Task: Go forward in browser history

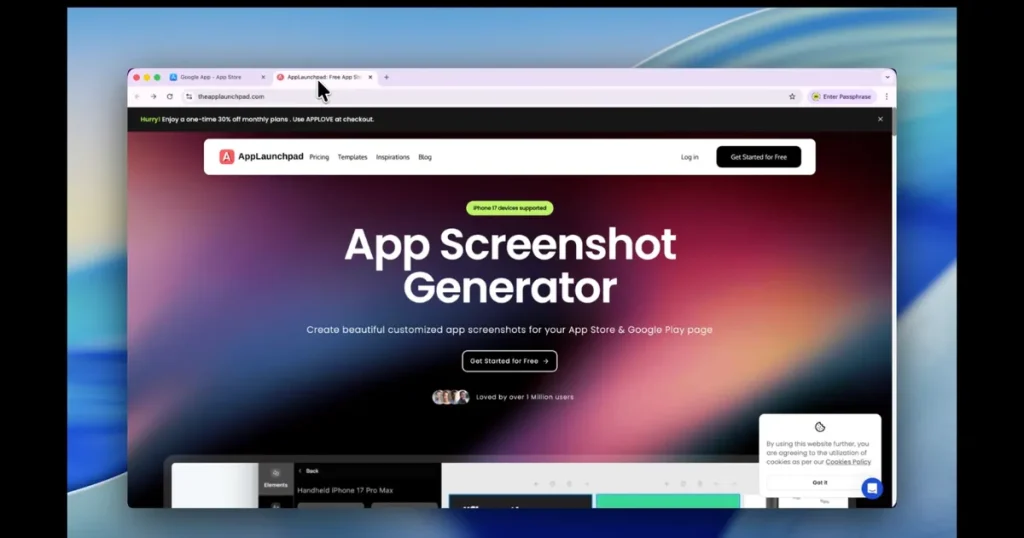Action: (x=153, y=97)
